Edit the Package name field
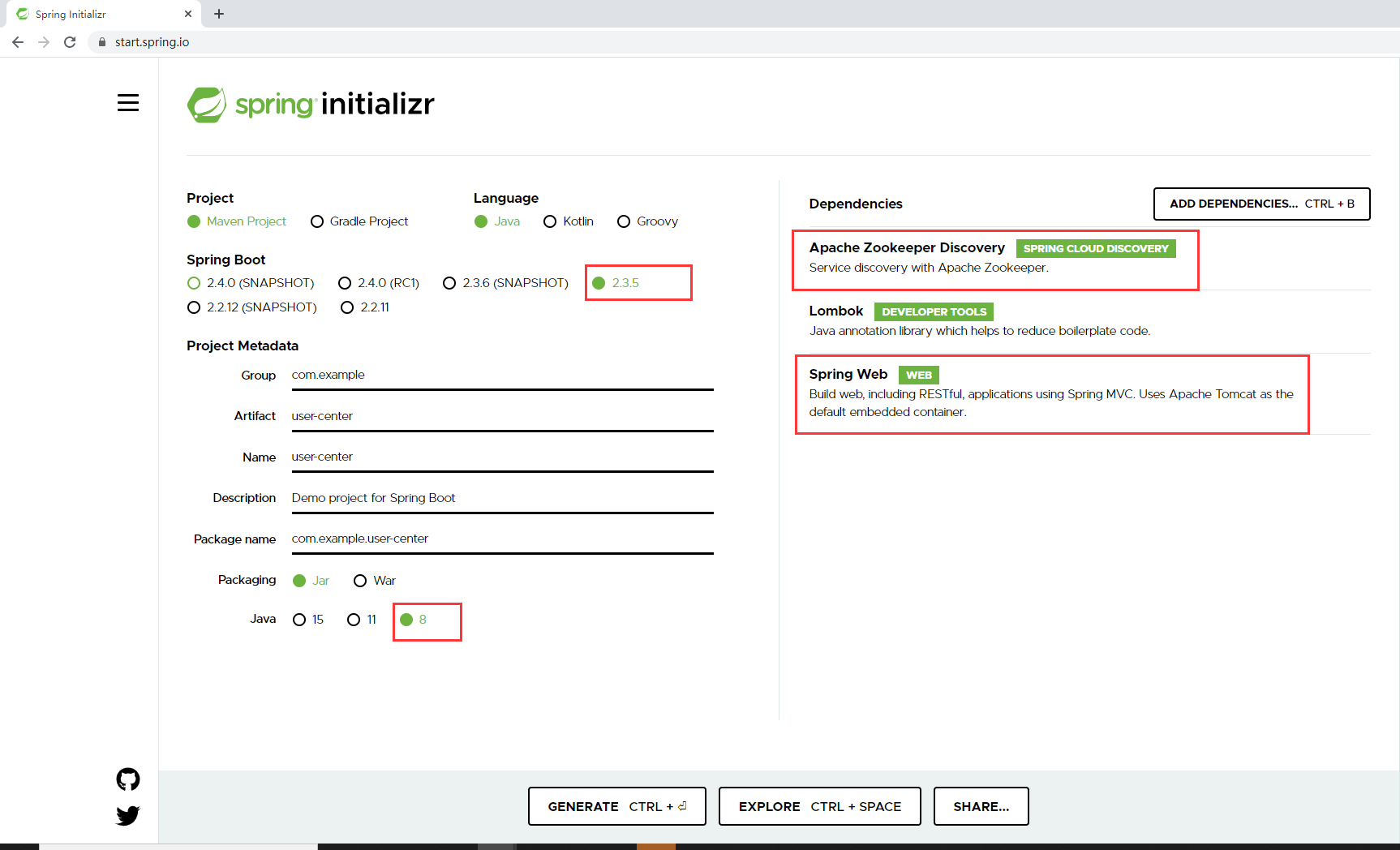 pos(502,539)
